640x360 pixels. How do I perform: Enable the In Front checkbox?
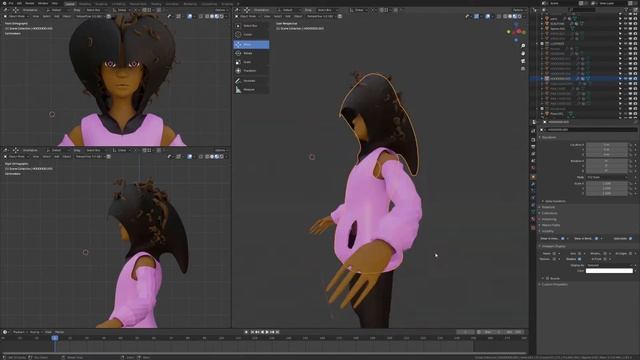(x=604, y=259)
